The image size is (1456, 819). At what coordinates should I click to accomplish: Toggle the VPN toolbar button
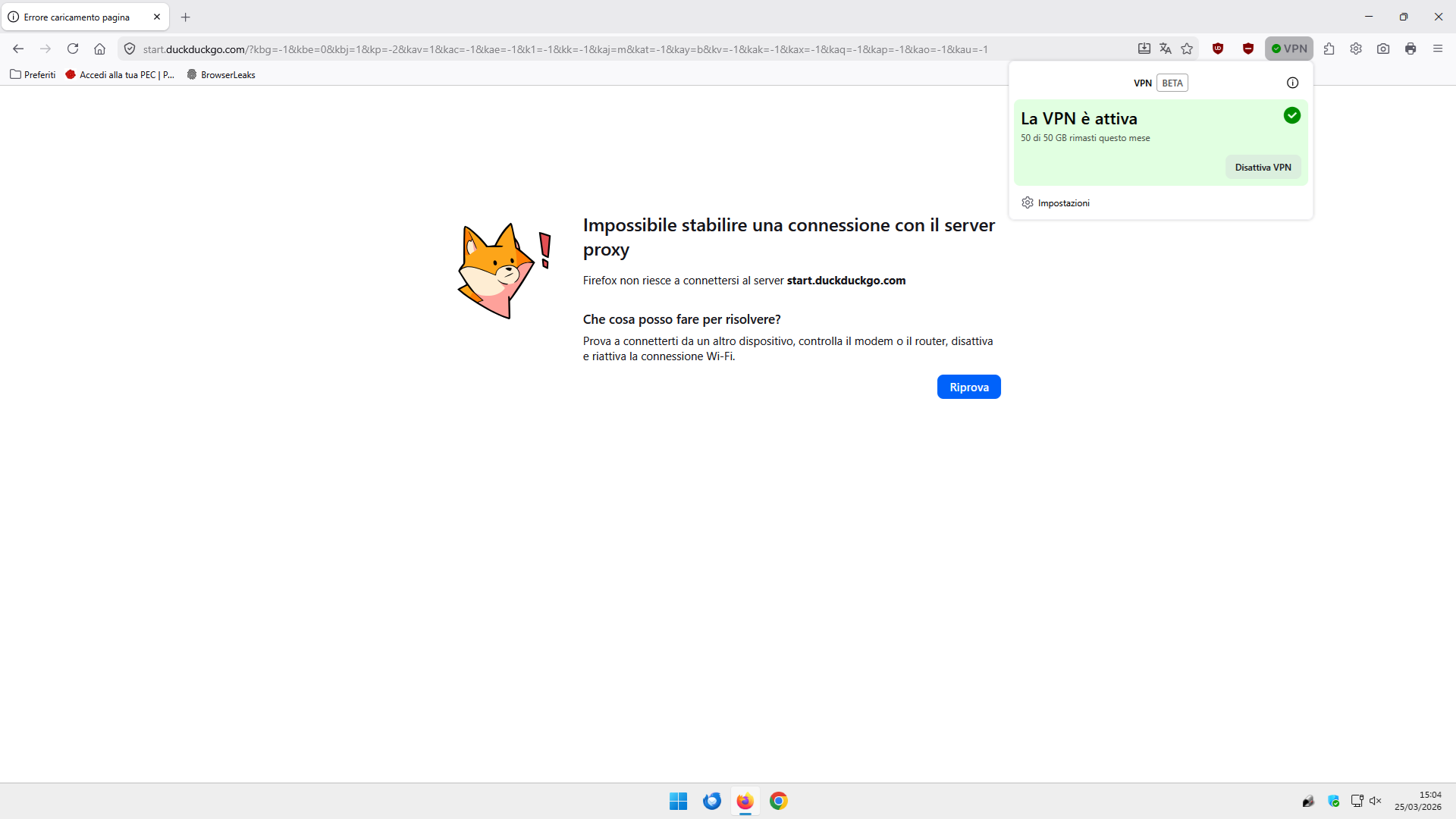coord(1289,49)
